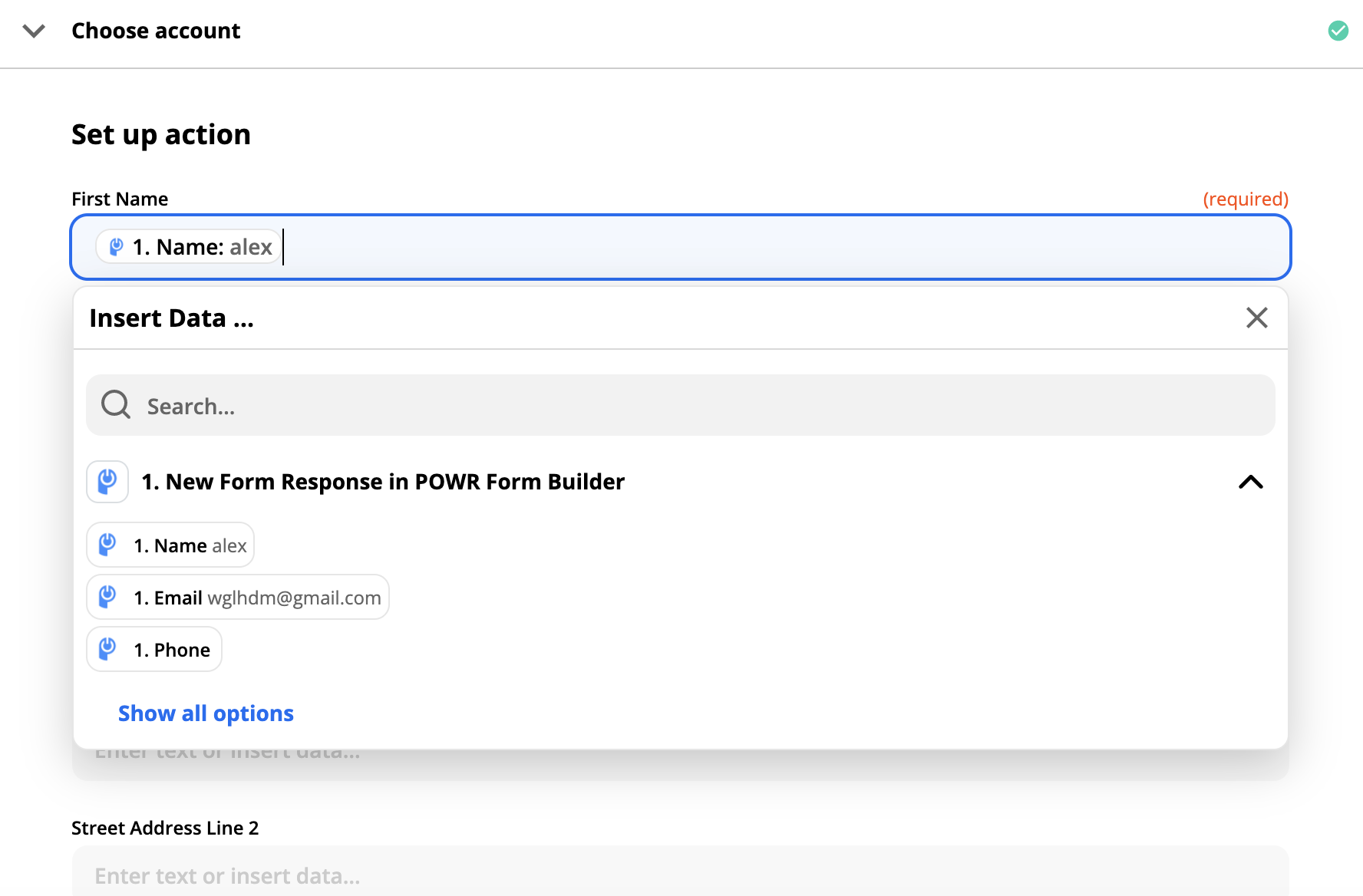
Task: Collapse the Choose account section chevron
Action: click(34, 31)
